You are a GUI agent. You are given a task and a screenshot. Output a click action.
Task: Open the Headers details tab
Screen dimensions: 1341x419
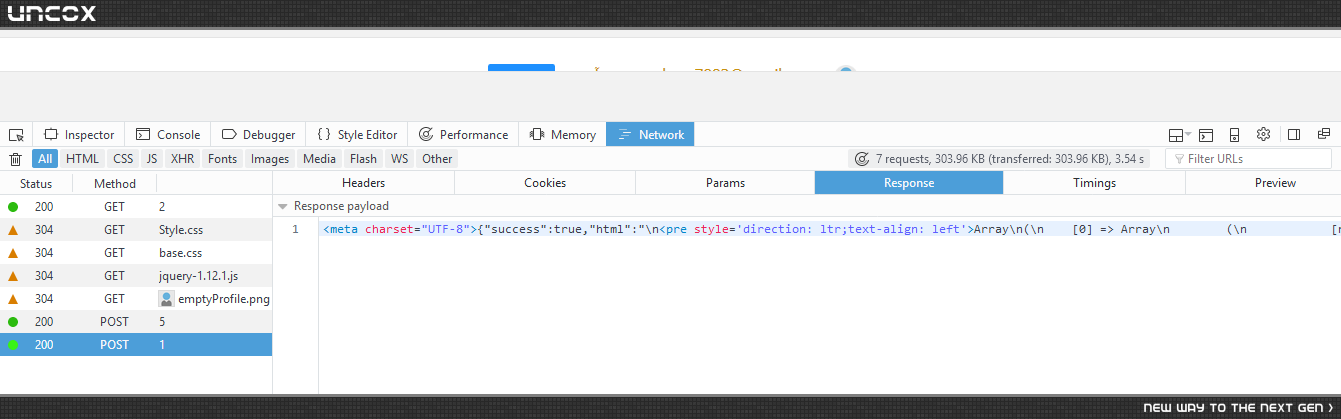pyautogui.click(x=363, y=183)
